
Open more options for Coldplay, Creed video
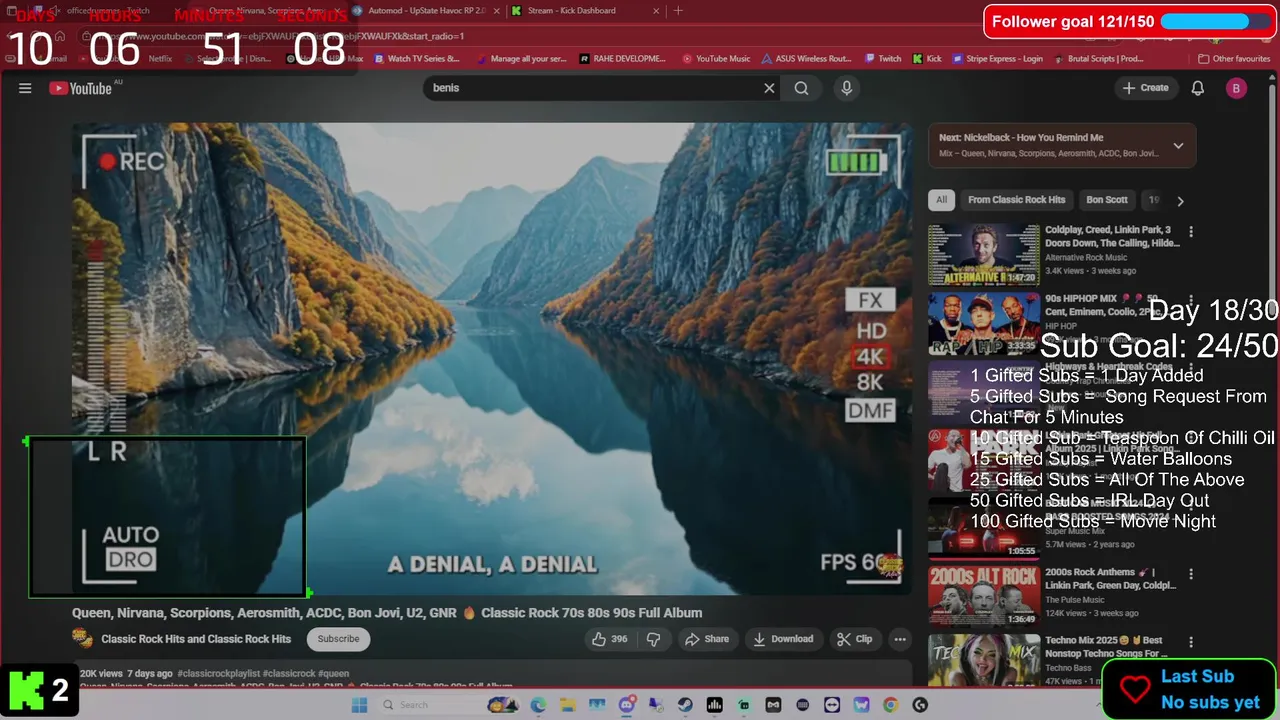click(1190, 232)
